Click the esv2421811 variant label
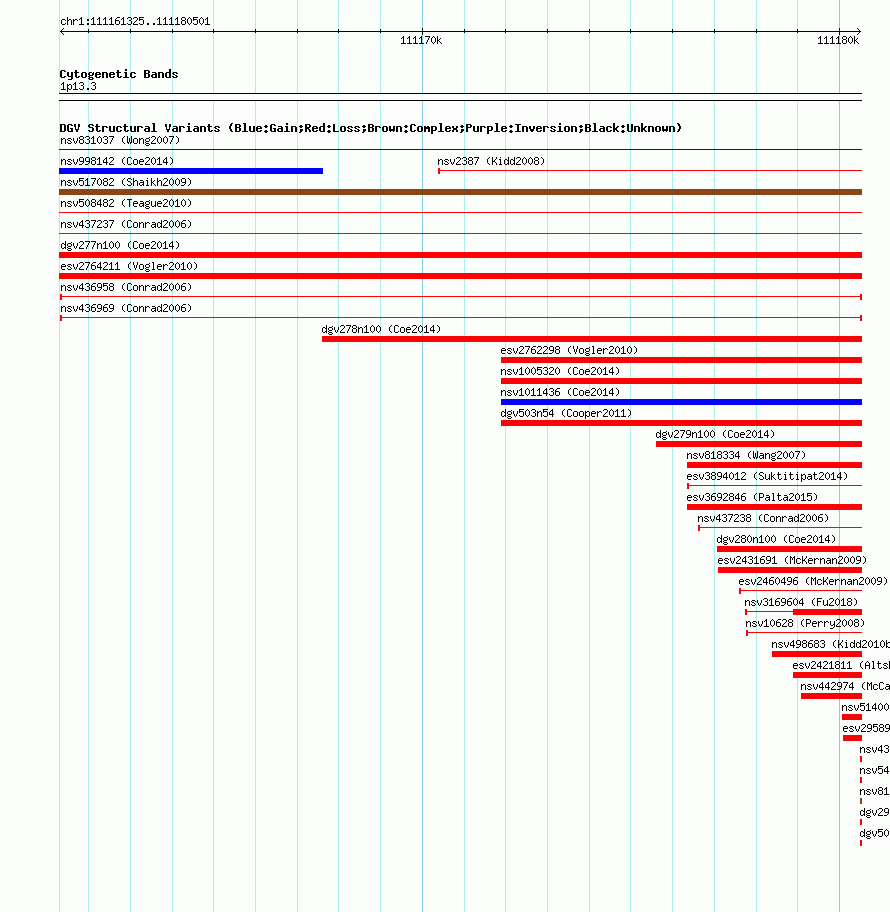 pos(841,665)
